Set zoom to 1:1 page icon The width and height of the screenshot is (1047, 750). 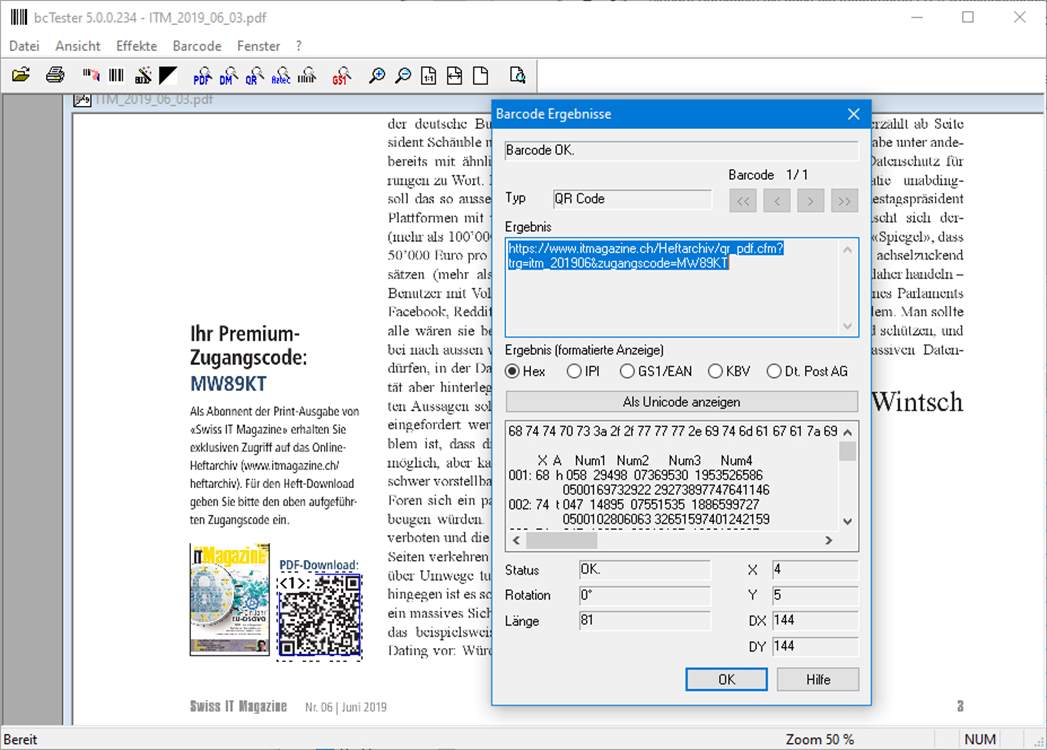[429, 75]
